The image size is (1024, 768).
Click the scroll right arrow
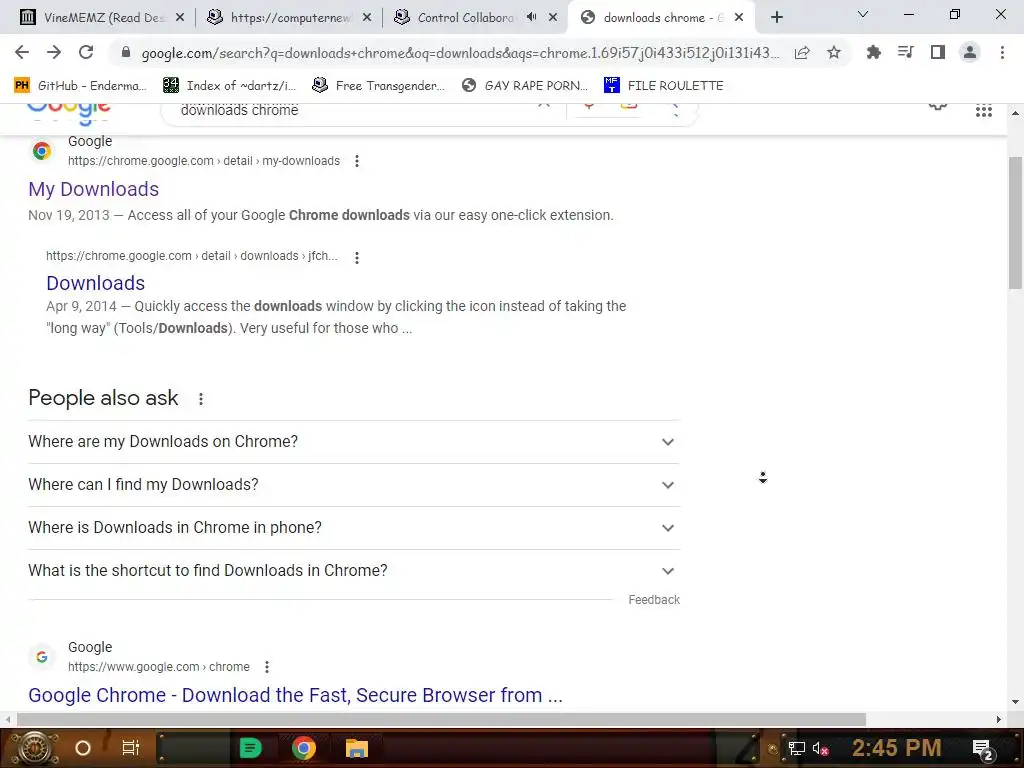pyautogui.click(x=999, y=720)
